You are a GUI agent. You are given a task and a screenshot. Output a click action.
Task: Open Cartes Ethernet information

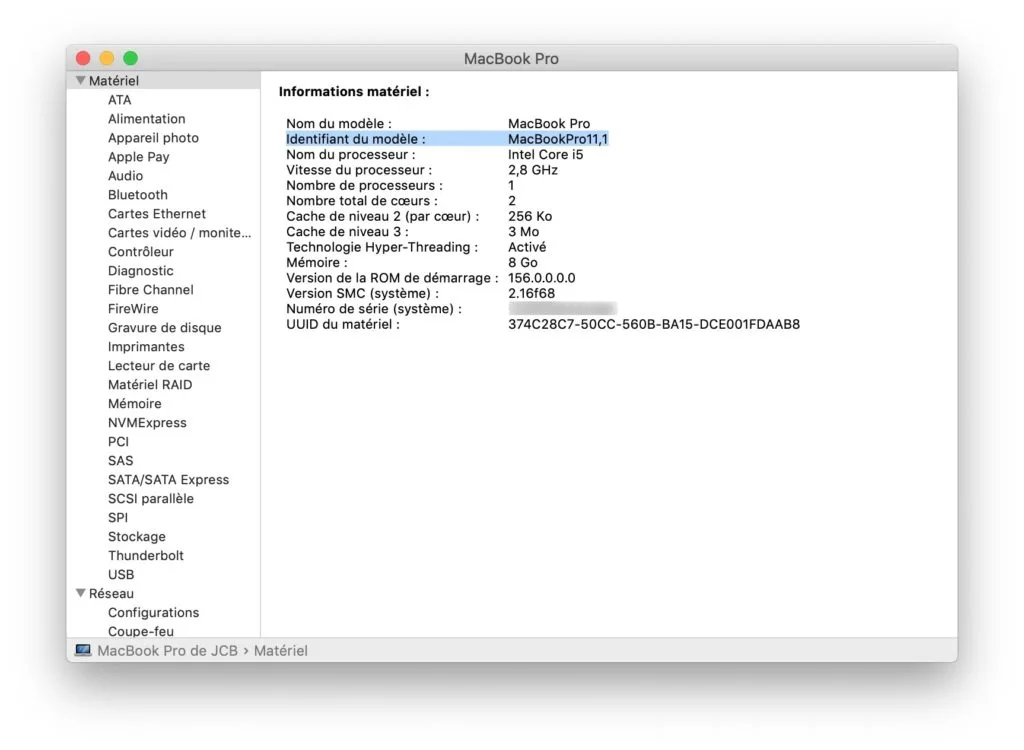pyautogui.click(x=156, y=213)
